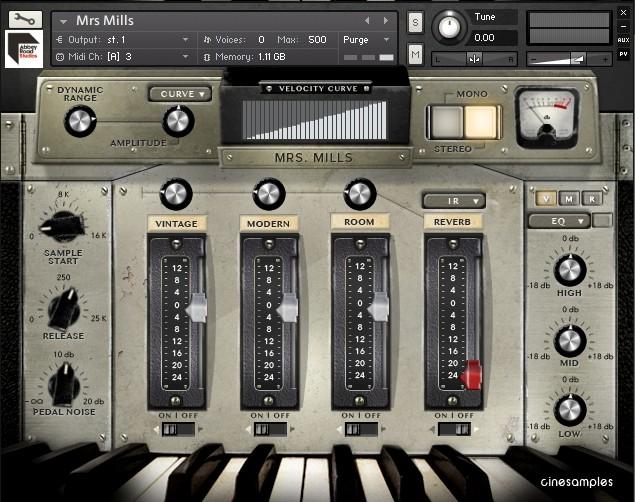Click the Pedal Noise knob
635x502 pixels.
point(63,382)
